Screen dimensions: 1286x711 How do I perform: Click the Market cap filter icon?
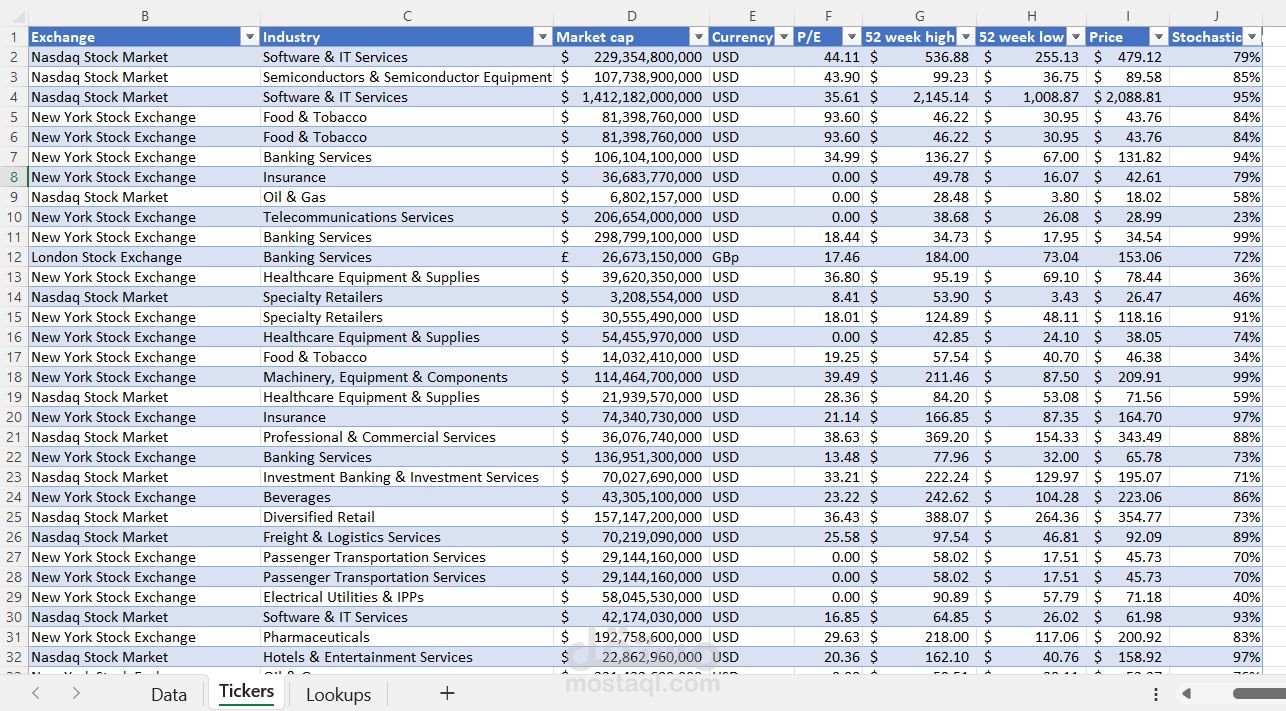(697, 36)
